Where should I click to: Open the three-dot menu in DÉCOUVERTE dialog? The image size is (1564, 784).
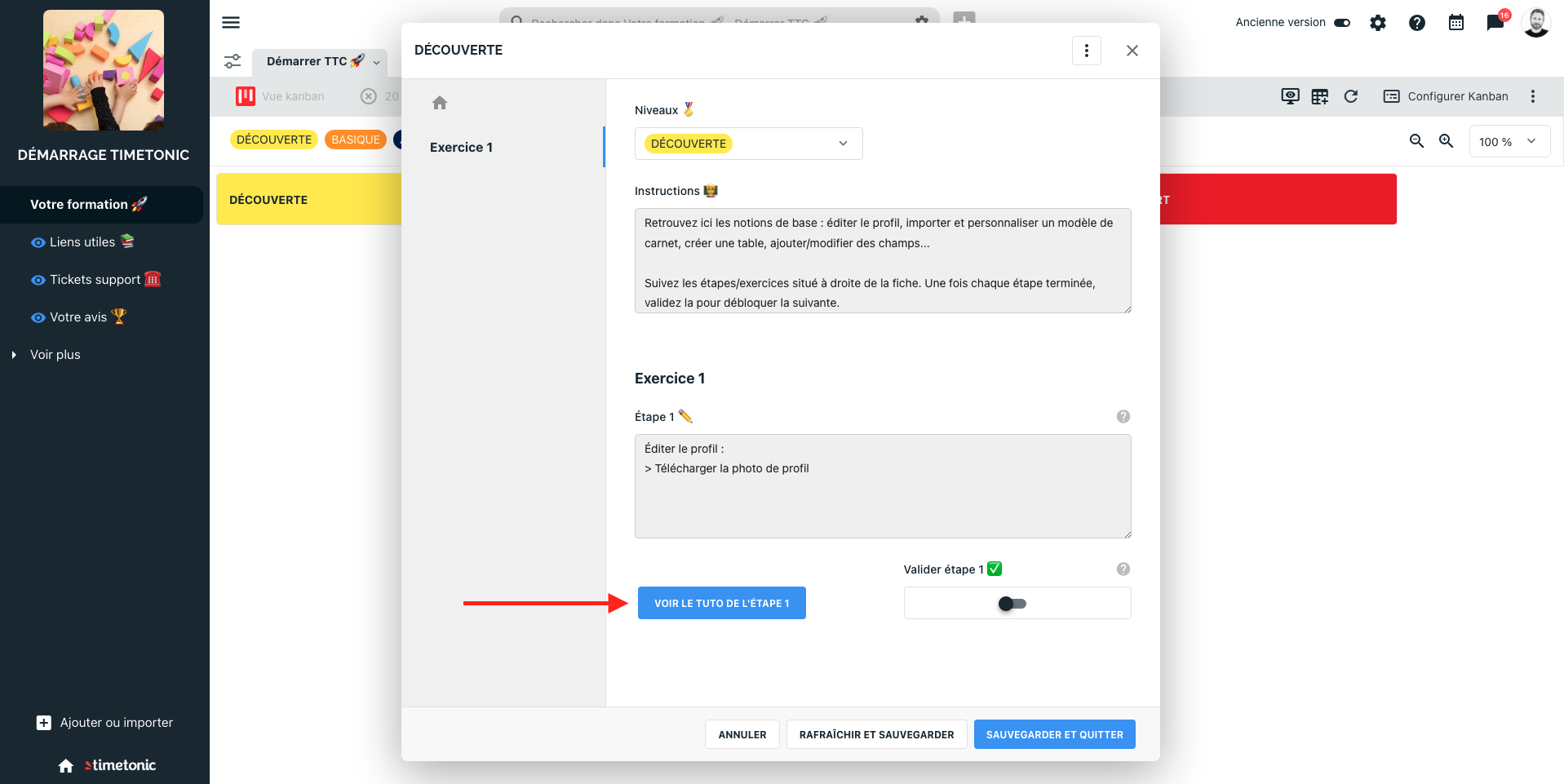point(1087,51)
